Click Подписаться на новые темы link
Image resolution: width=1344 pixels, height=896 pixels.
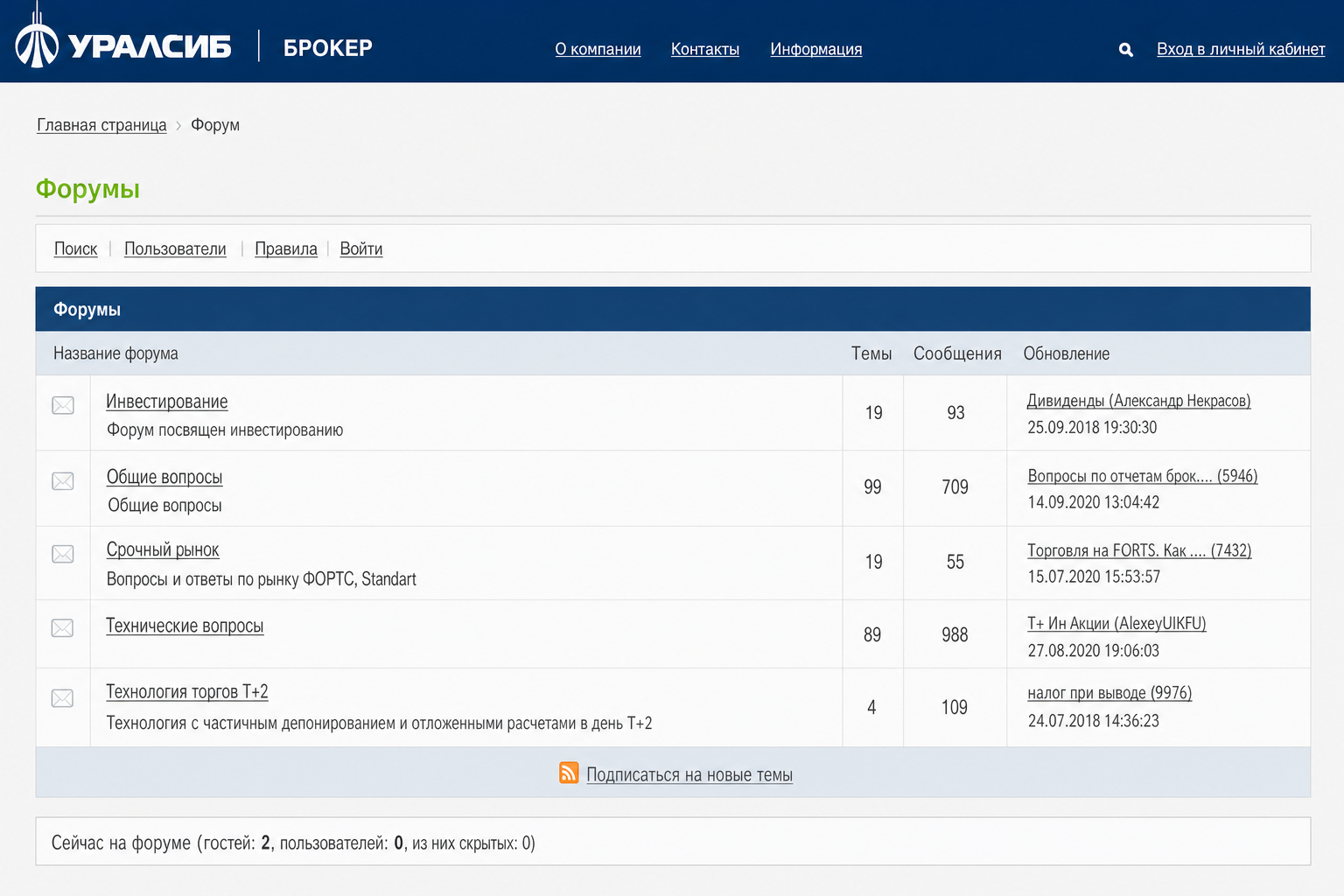pos(689,774)
